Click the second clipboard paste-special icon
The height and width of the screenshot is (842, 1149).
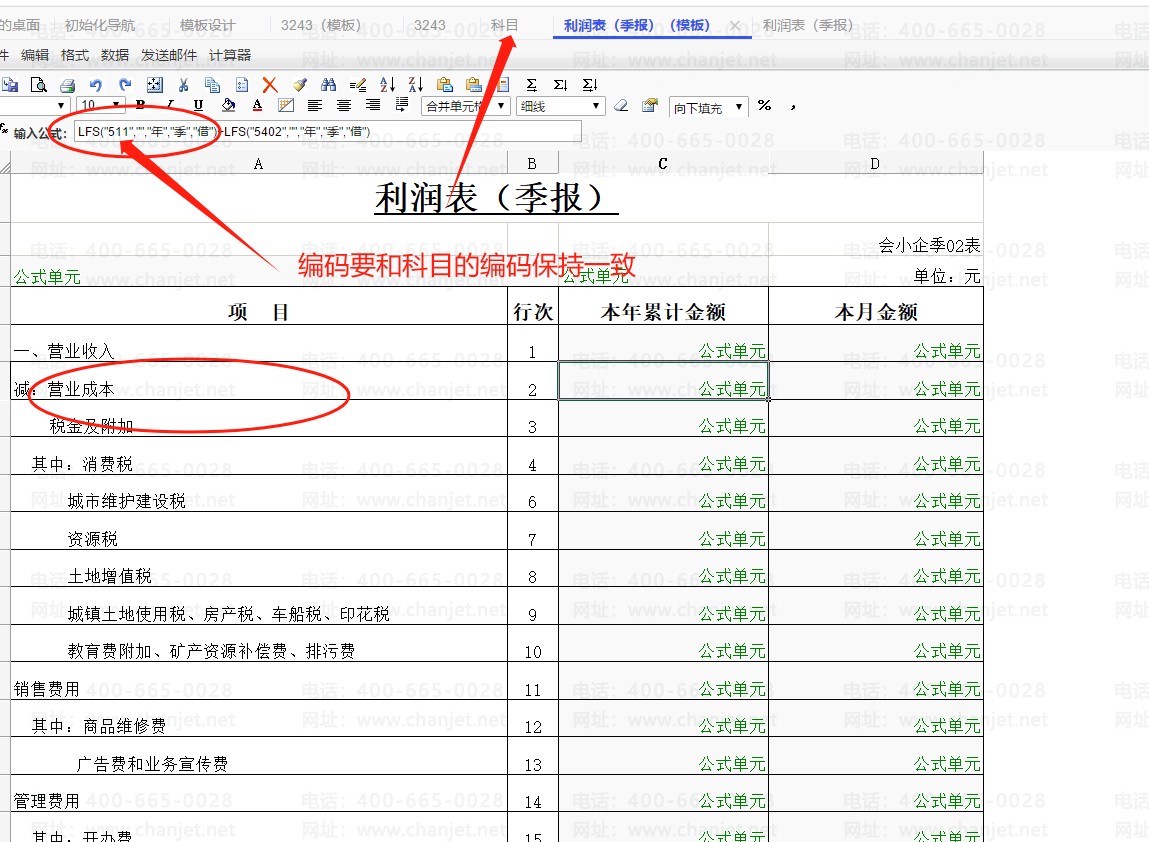[474, 85]
